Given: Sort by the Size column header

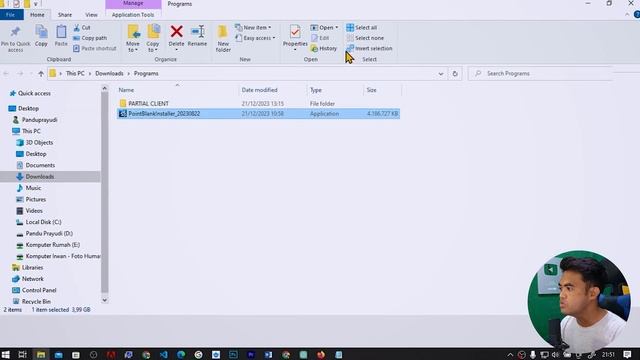Looking at the screenshot, I should [x=371, y=90].
